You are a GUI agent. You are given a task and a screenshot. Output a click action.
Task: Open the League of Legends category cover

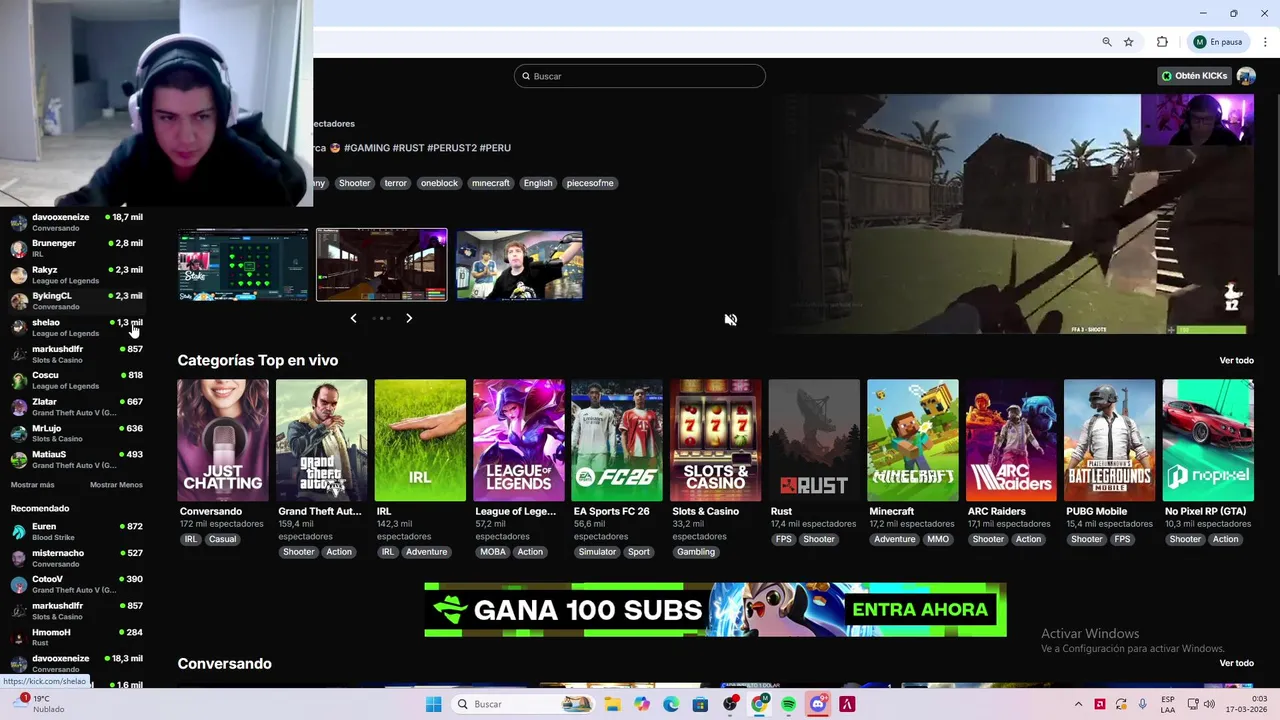(x=518, y=440)
